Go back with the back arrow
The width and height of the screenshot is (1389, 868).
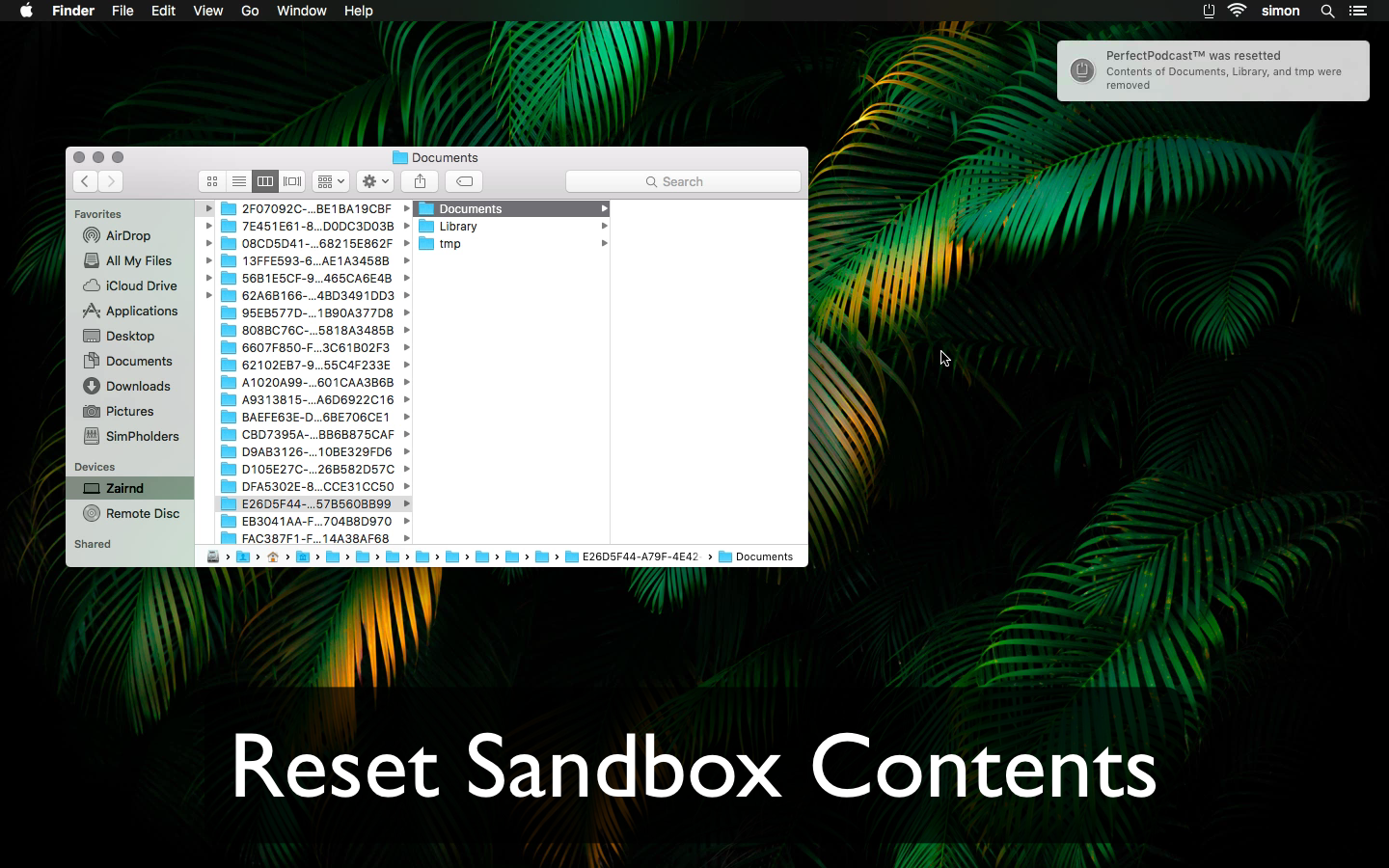tap(85, 181)
